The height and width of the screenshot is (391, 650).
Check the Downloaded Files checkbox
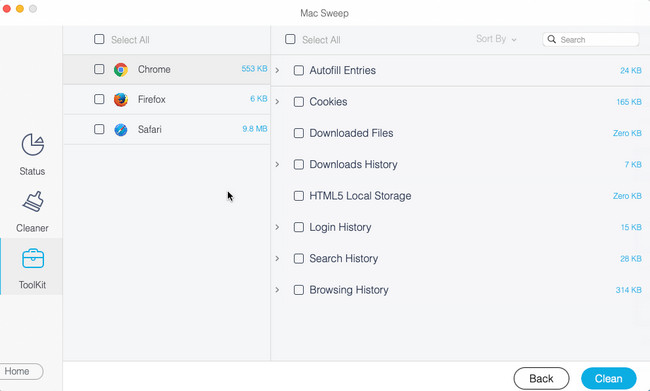click(x=298, y=133)
